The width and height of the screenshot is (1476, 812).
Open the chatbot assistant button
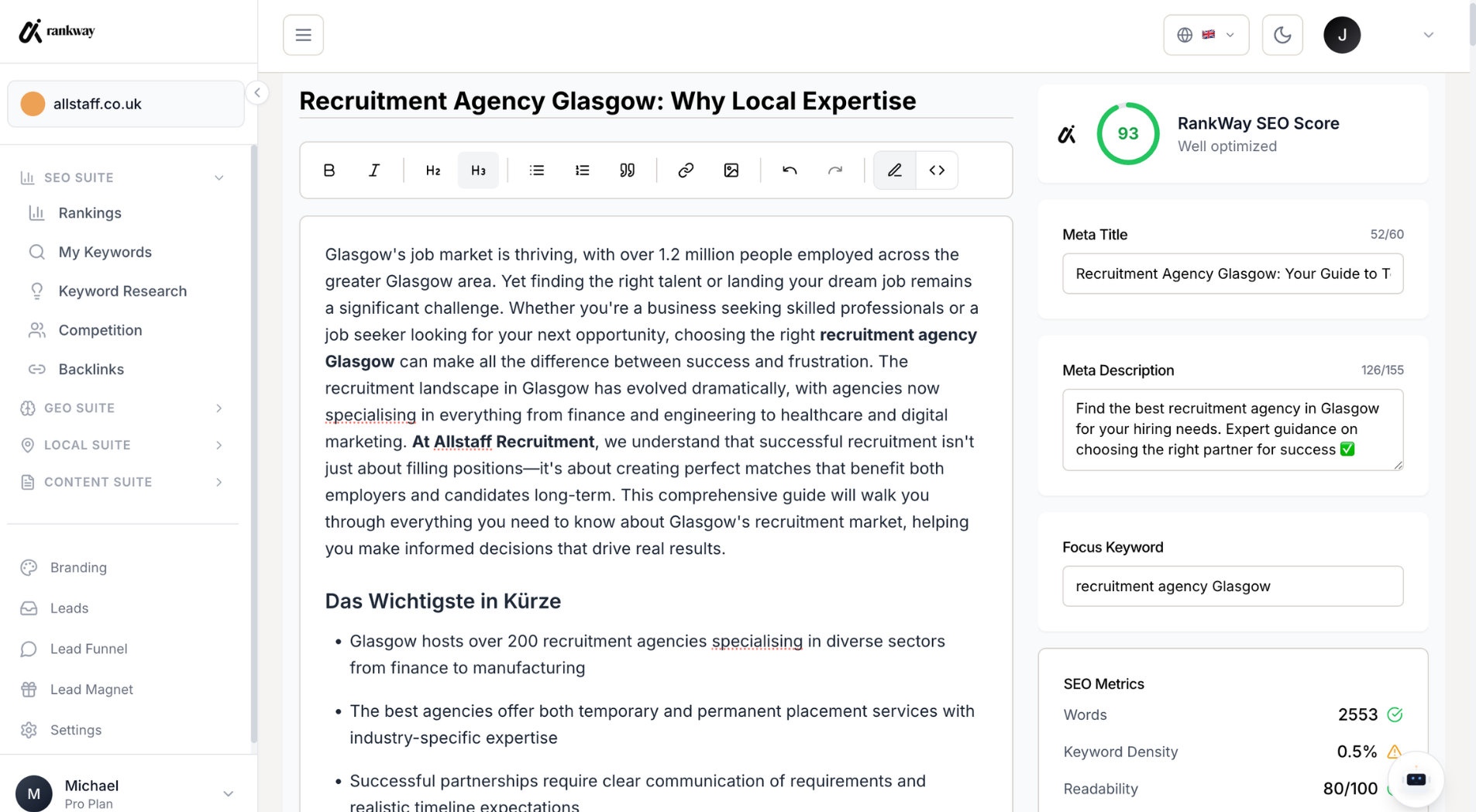tap(1416, 779)
